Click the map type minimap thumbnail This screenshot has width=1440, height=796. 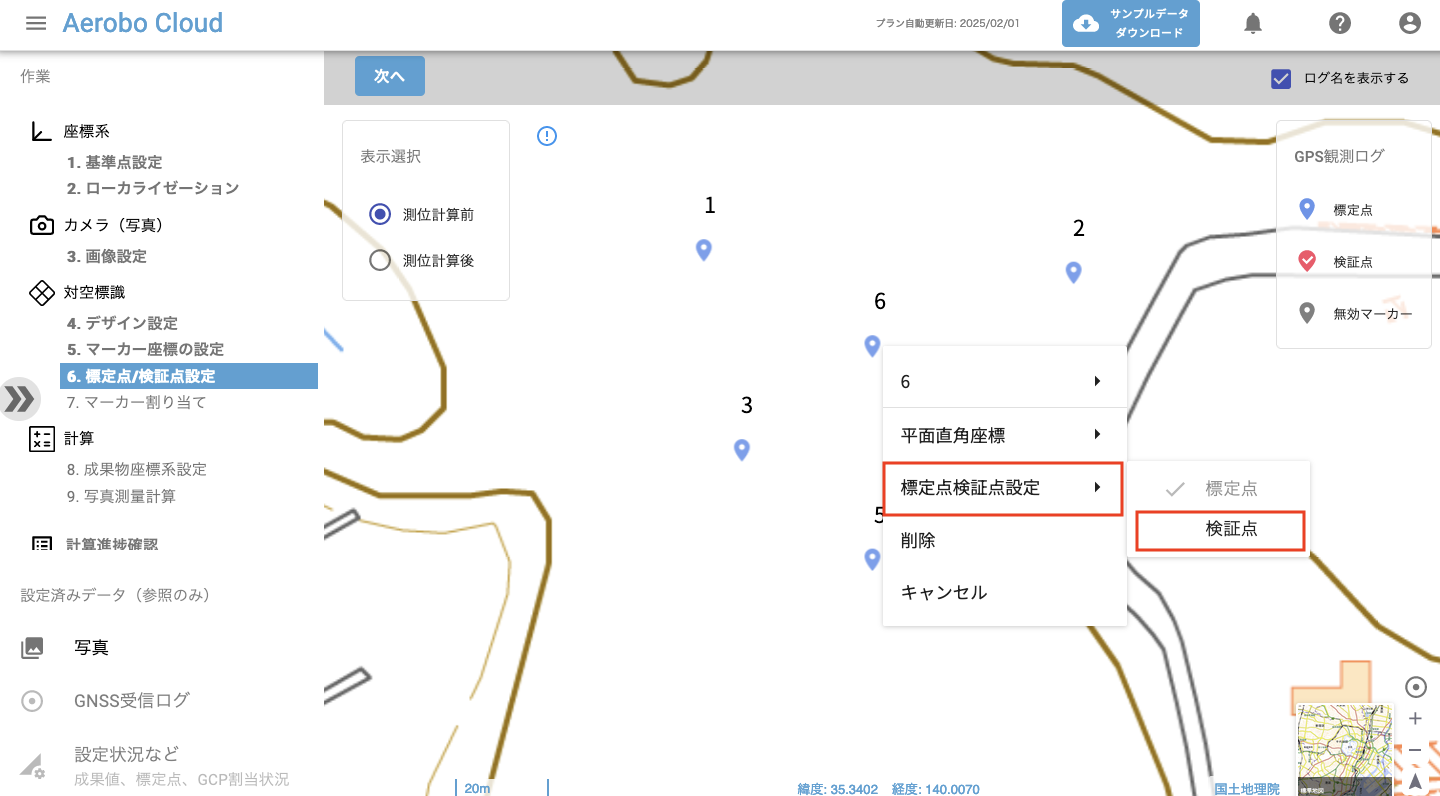1345,750
